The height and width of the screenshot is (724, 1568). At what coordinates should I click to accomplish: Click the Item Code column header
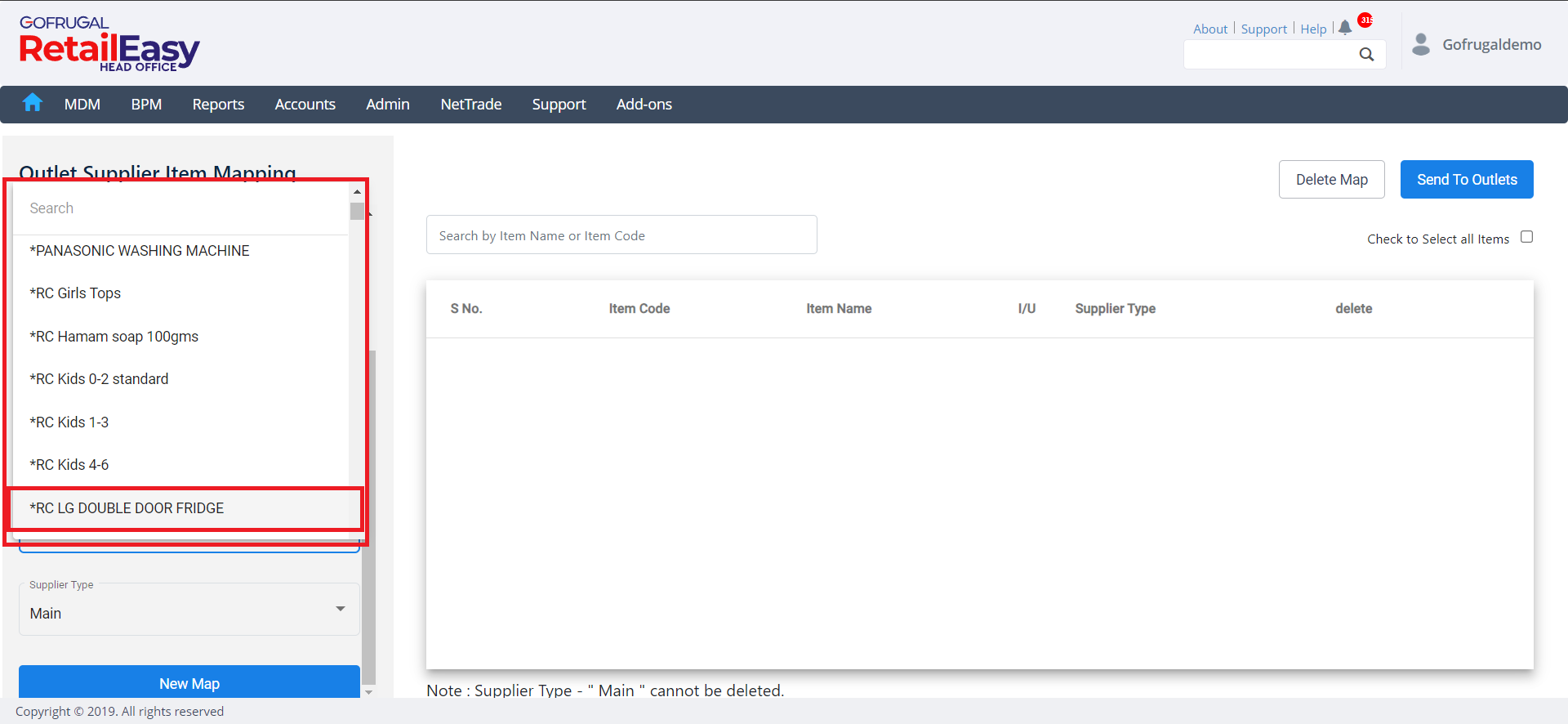[639, 309]
